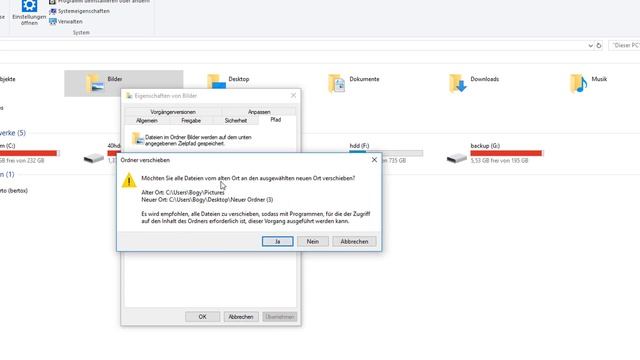640x360 pixels.
Task: Close the Eigenschaften von Bilder window
Action: click(x=293, y=96)
